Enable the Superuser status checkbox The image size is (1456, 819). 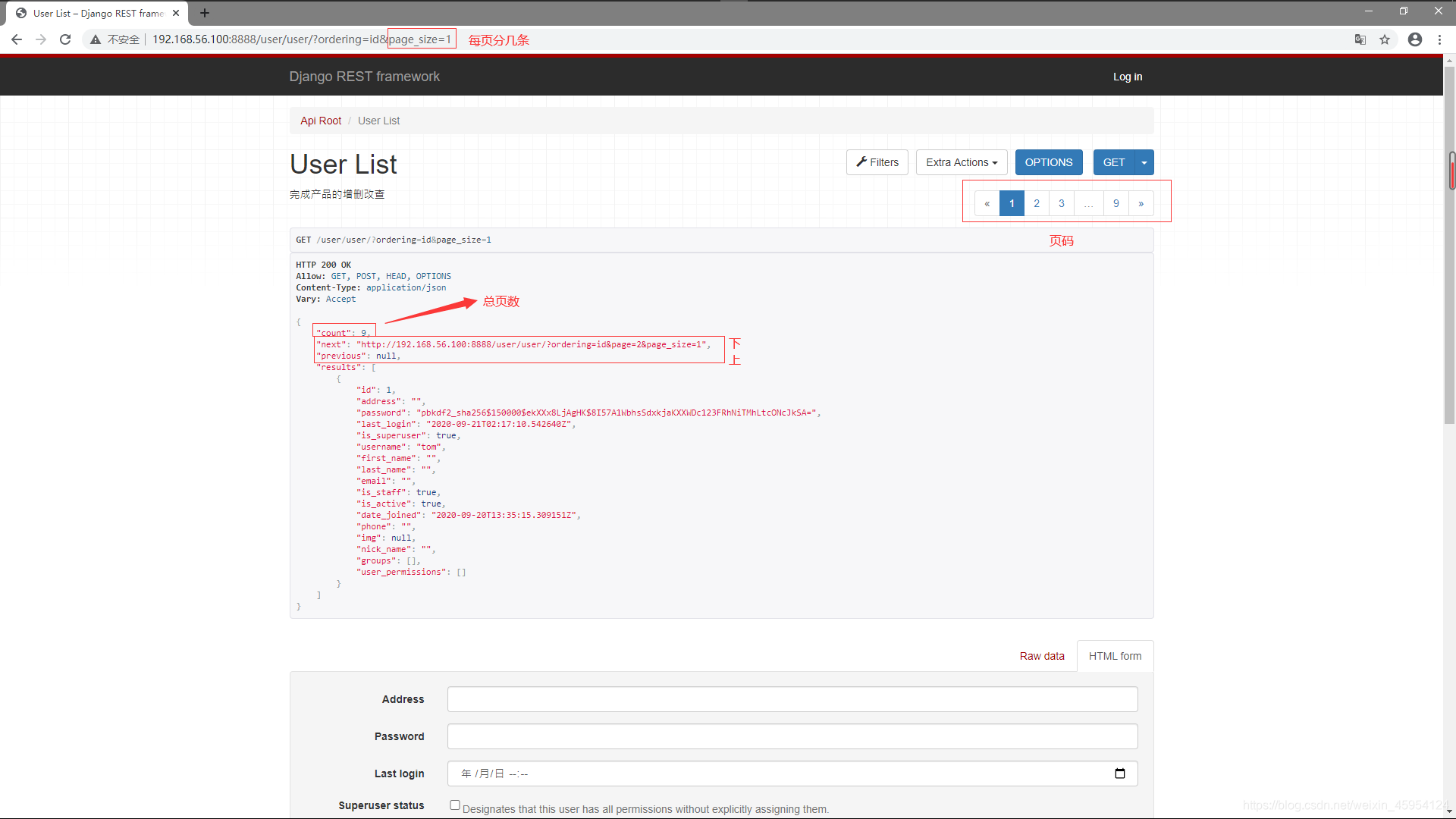(455, 805)
